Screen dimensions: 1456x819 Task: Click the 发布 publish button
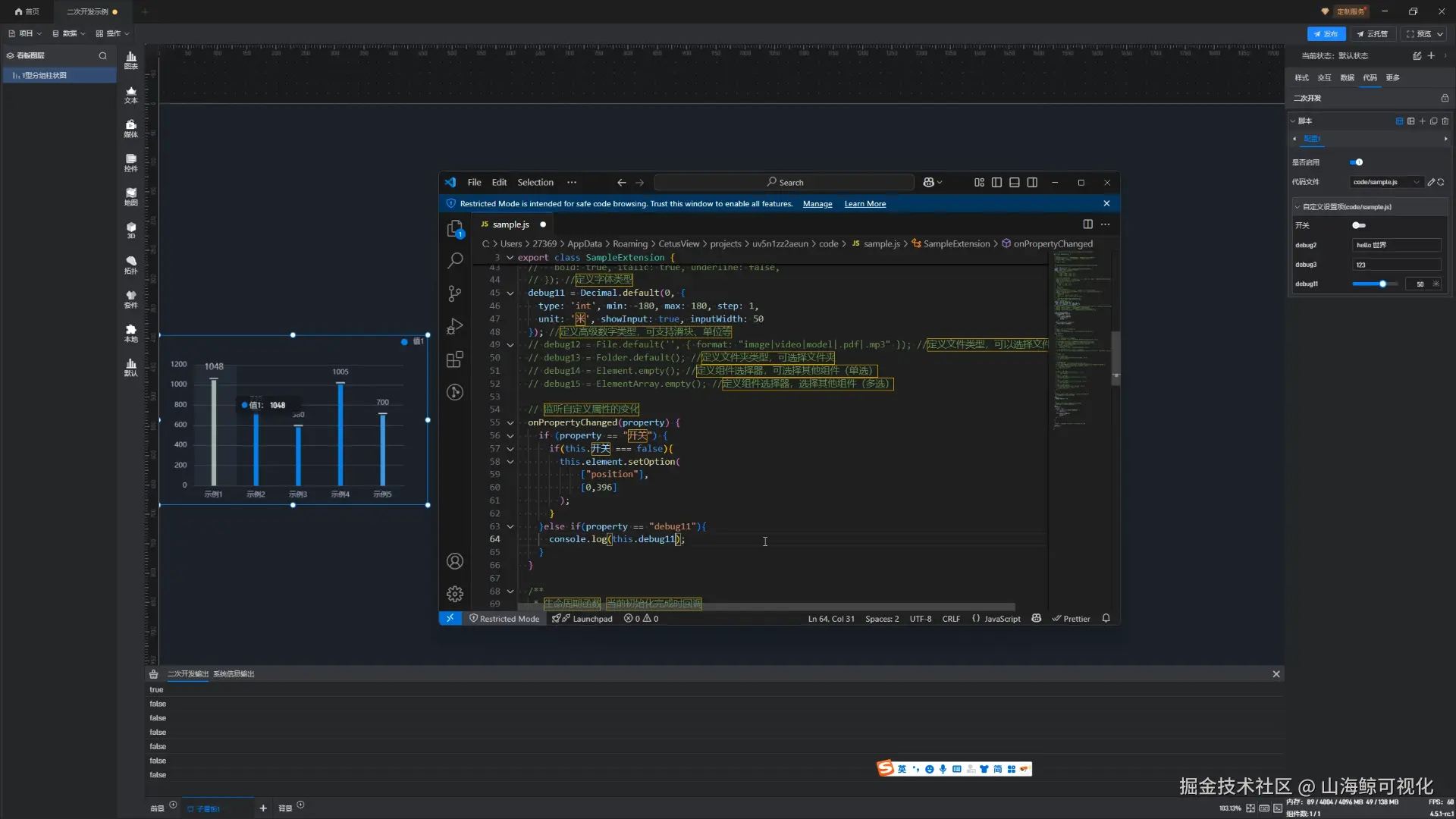click(1326, 34)
